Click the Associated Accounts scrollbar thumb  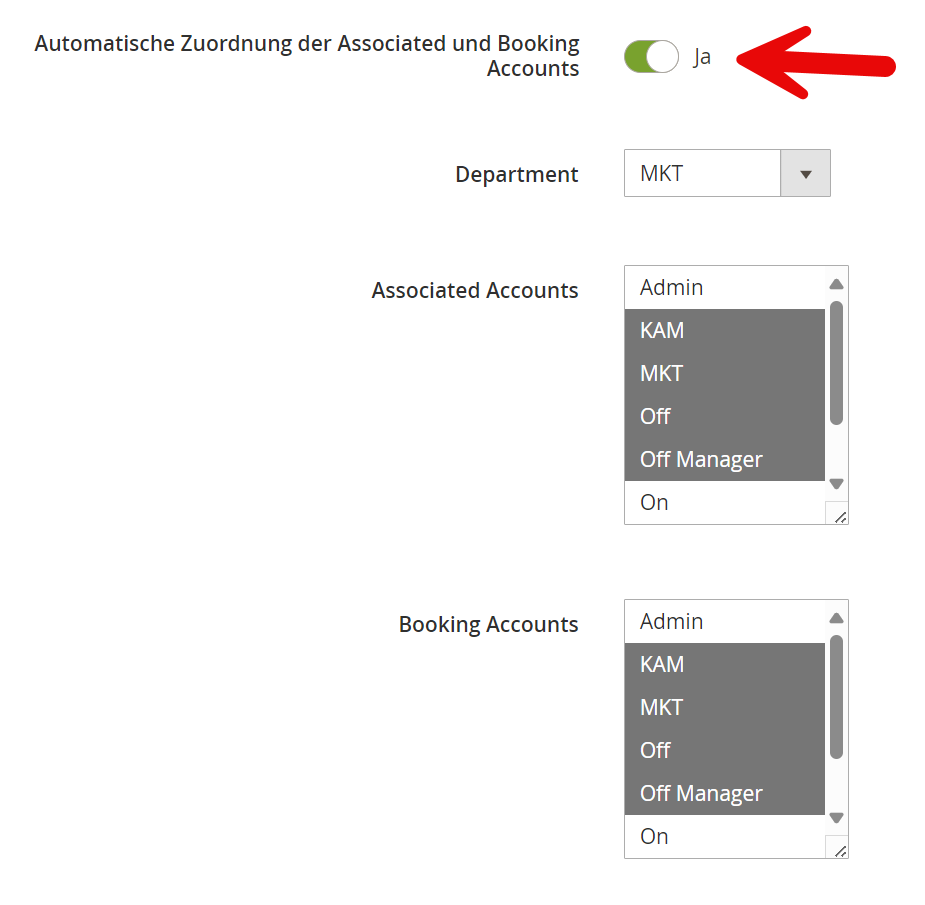(837, 362)
